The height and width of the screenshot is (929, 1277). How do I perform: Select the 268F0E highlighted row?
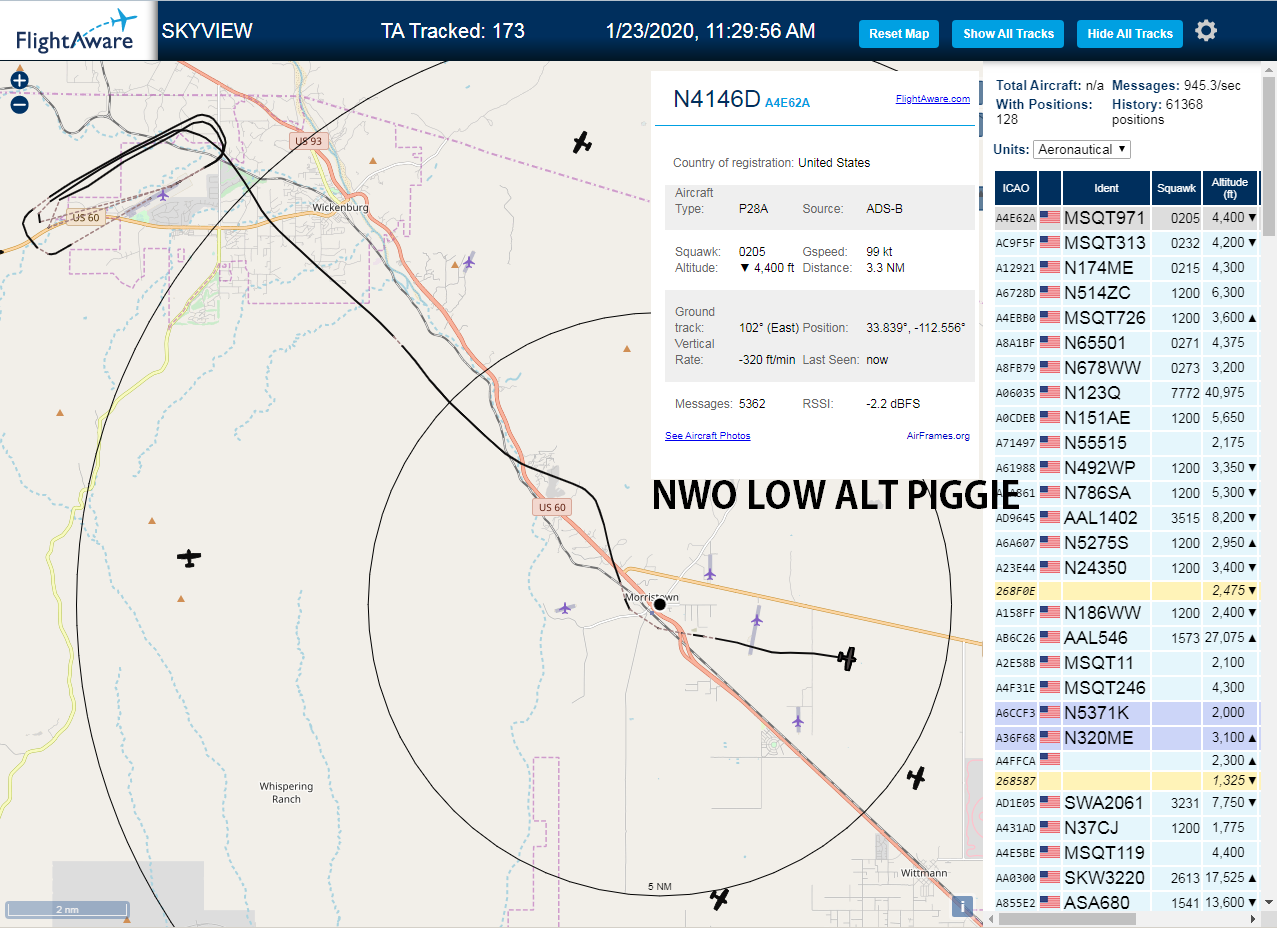tap(1127, 590)
